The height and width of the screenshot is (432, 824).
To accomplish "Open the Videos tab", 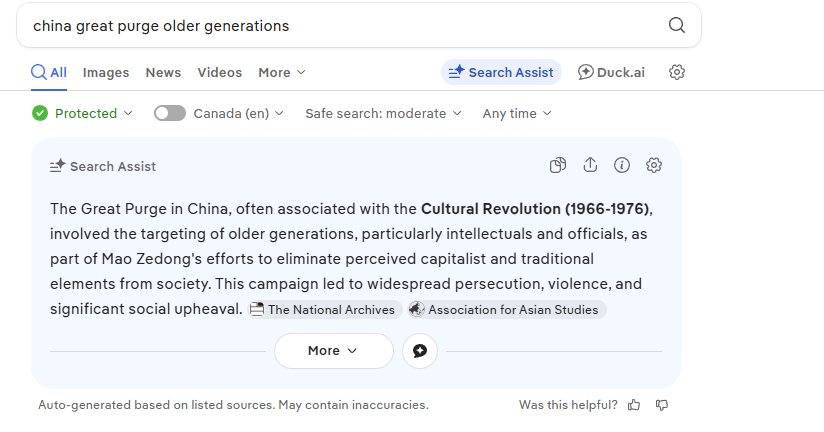I will (x=219, y=73).
